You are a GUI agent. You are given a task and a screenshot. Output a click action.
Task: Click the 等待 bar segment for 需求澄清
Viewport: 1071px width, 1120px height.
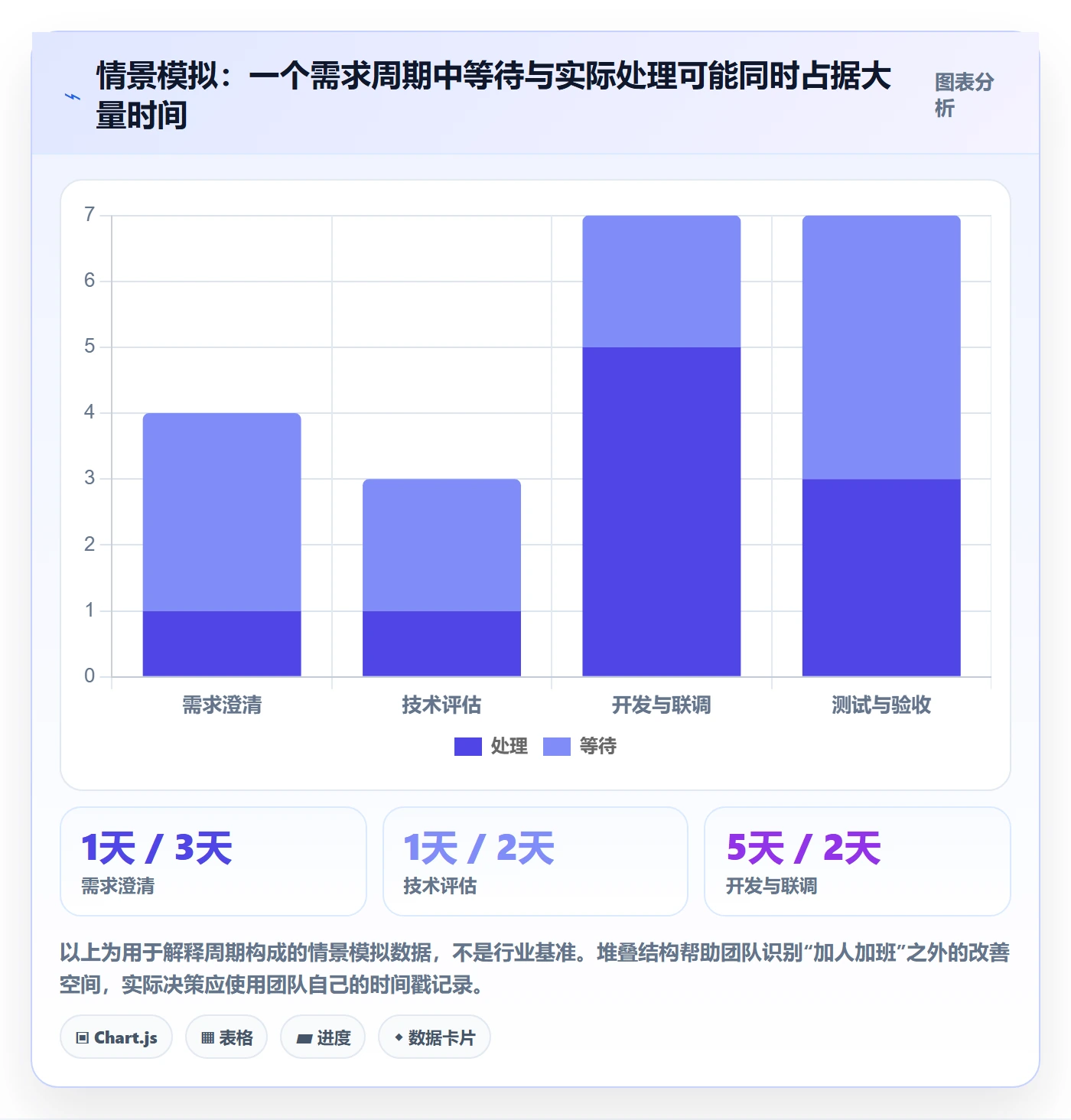point(222,512)
